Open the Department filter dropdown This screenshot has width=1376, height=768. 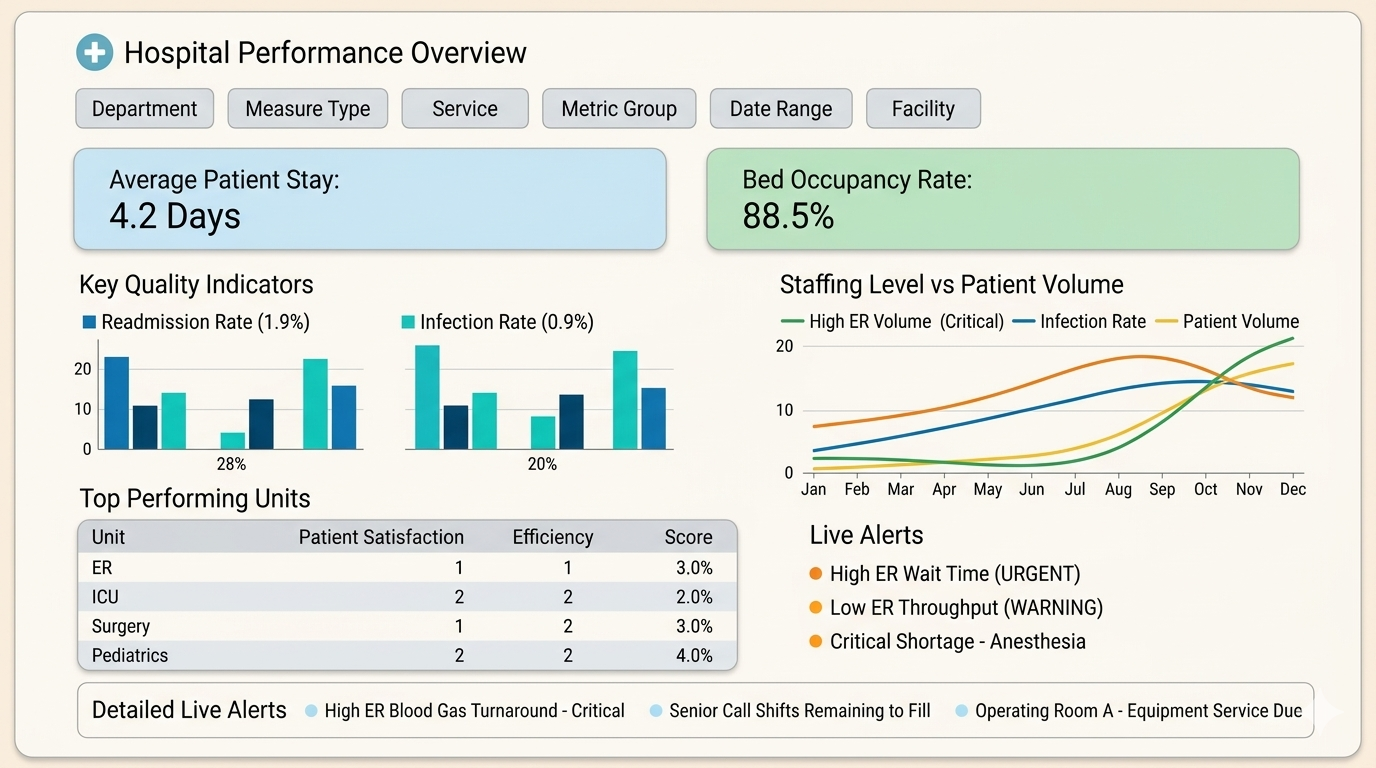145,109
